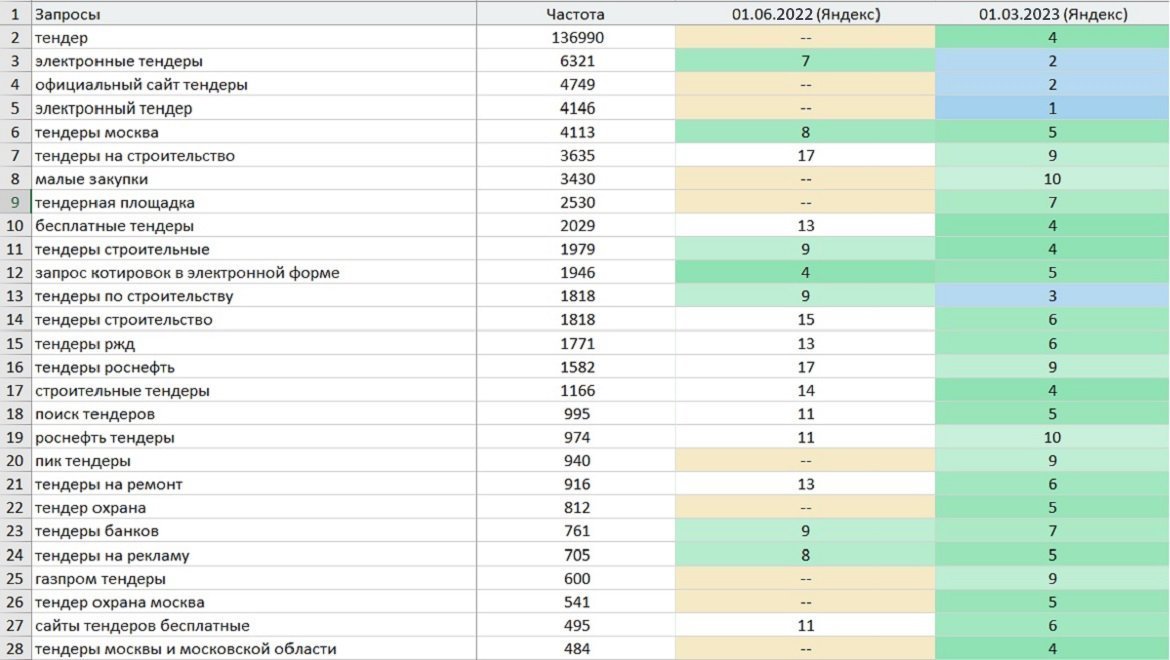Select cell 'тендеры по строительству'
Viewport: 1170px width, 660px height.
(254, 296)
